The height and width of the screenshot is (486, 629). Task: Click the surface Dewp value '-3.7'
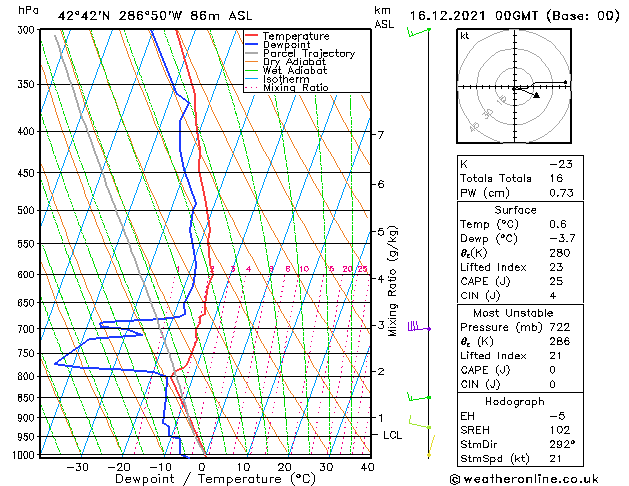pyautogui.click(x=562, y=239)
